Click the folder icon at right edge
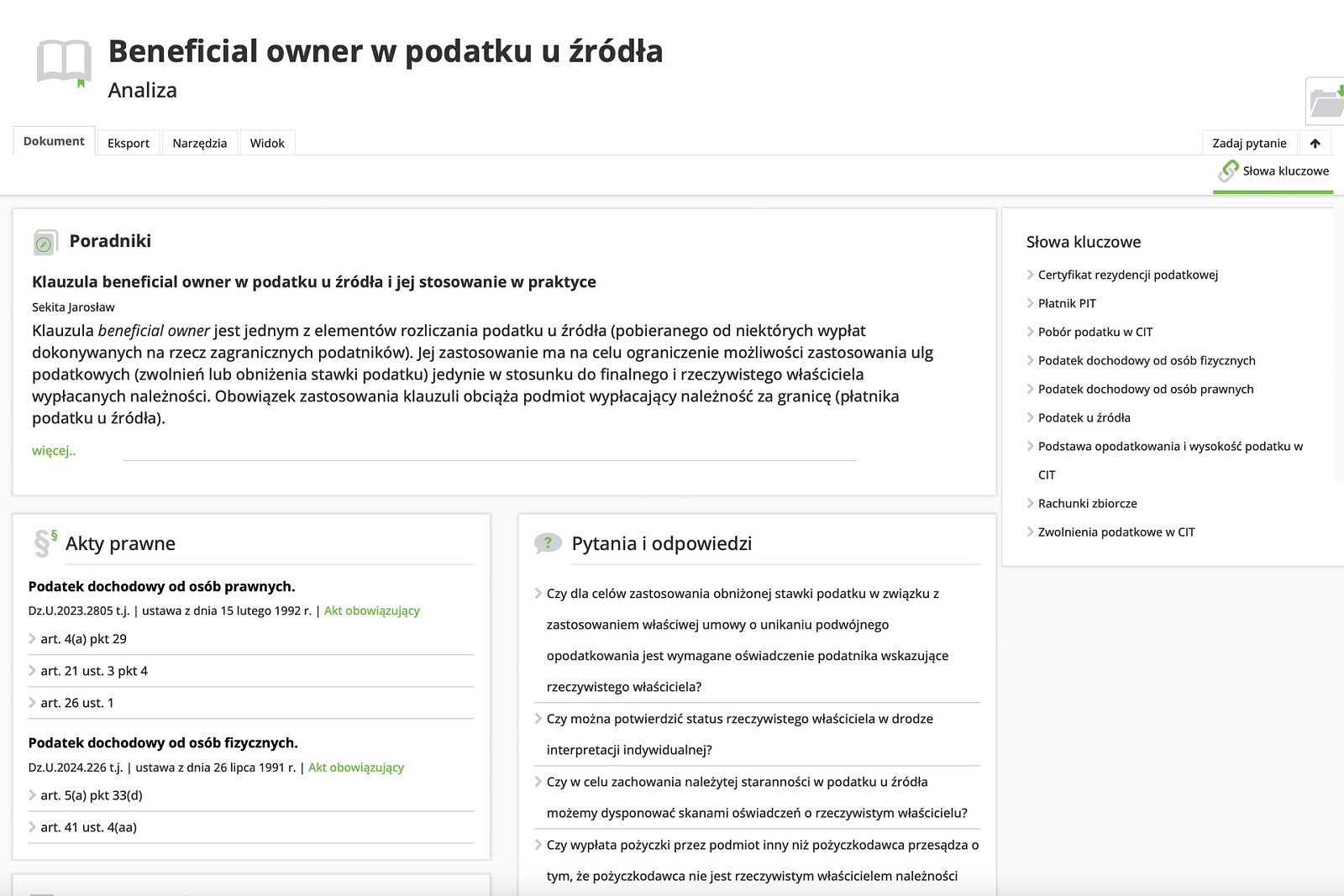The image size is (1344, 896). click(1326, 102)
